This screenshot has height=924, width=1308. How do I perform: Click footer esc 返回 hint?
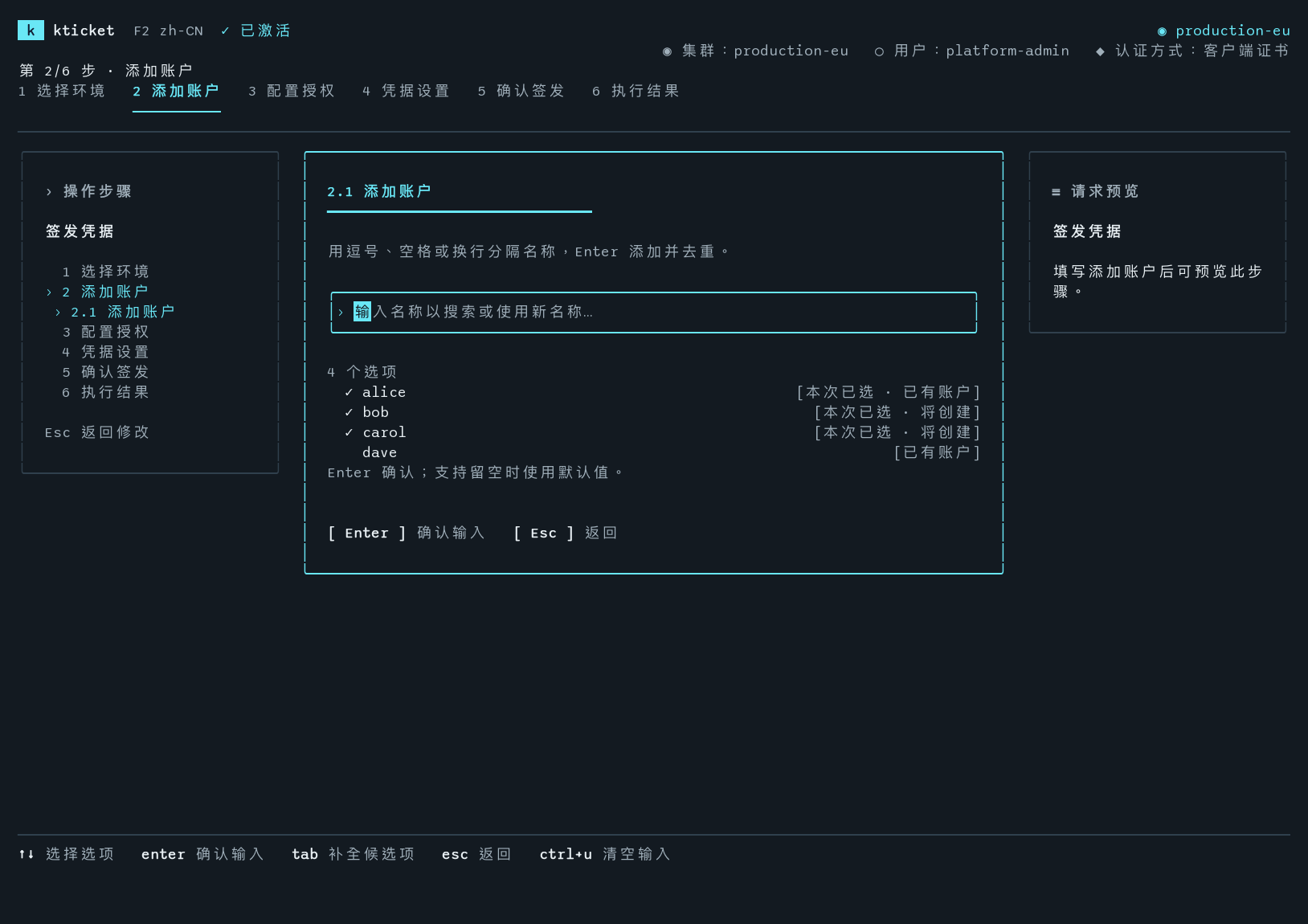(x=477, y=854)
